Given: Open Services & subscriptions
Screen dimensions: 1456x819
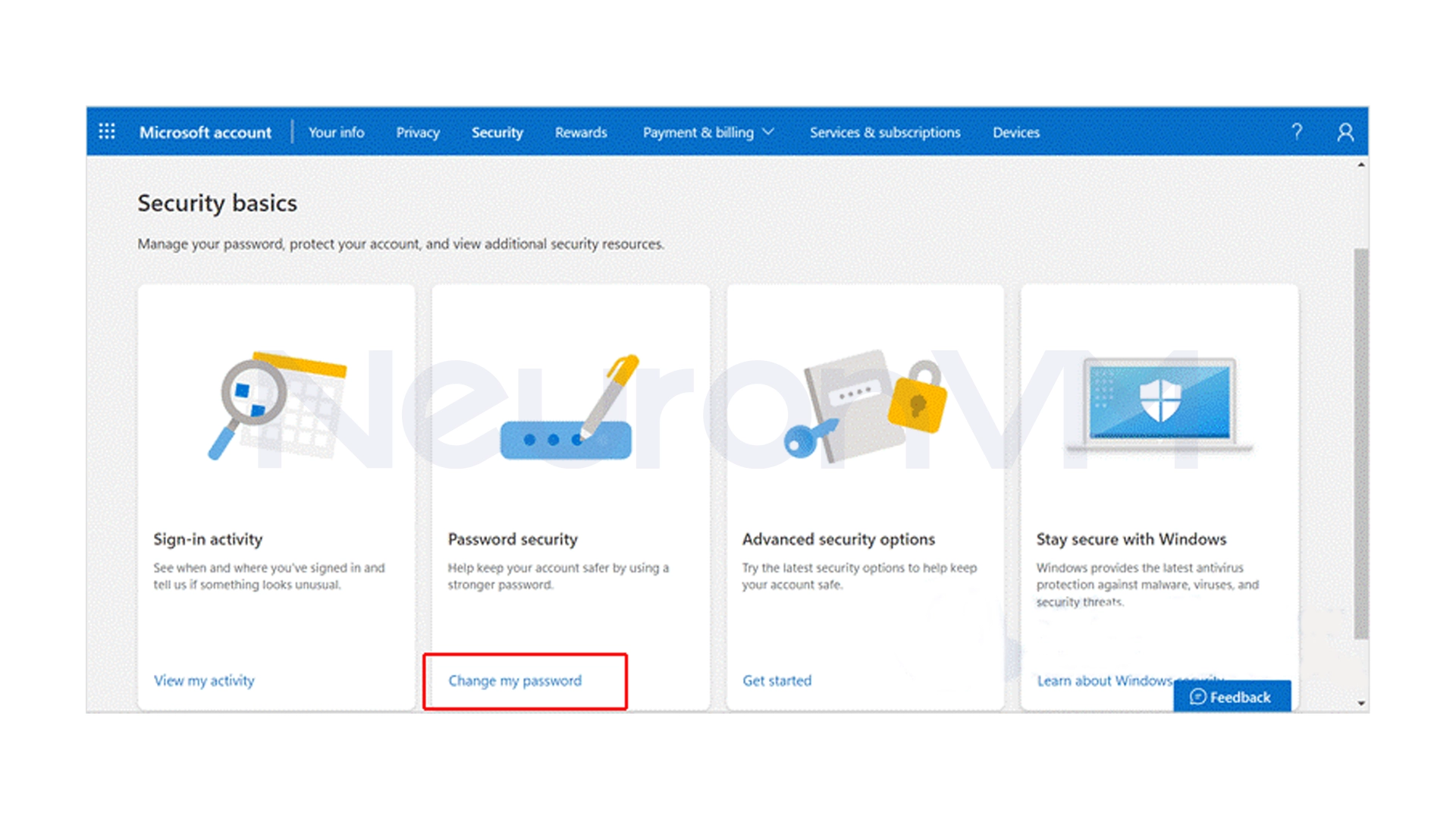Looking at the screenshot, I should tap(884, 132).
